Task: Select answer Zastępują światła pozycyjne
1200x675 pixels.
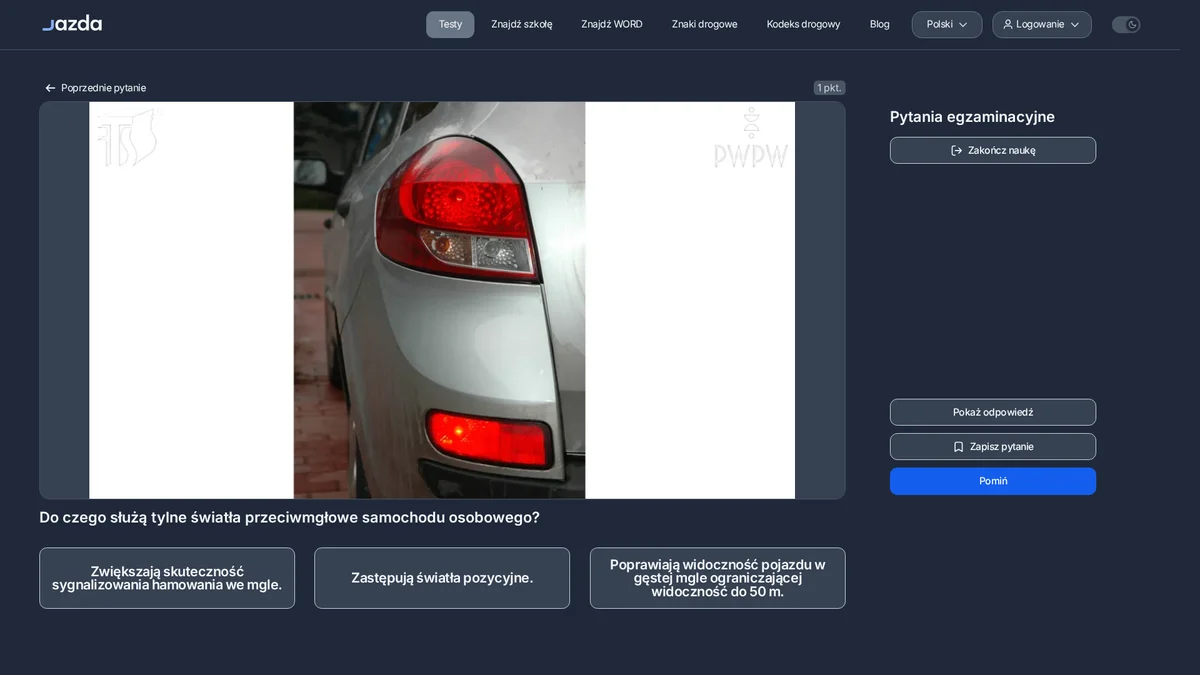Action: click(442, 578)
